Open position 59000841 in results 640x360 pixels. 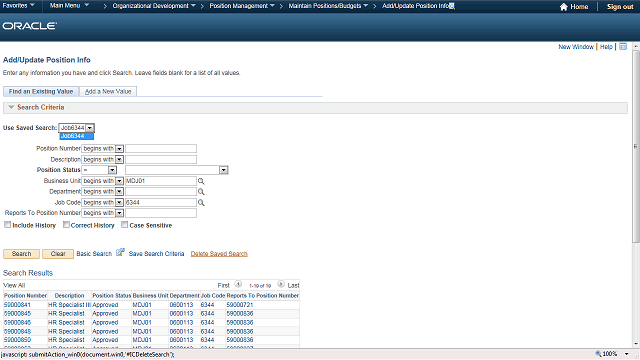pos(17,305)
